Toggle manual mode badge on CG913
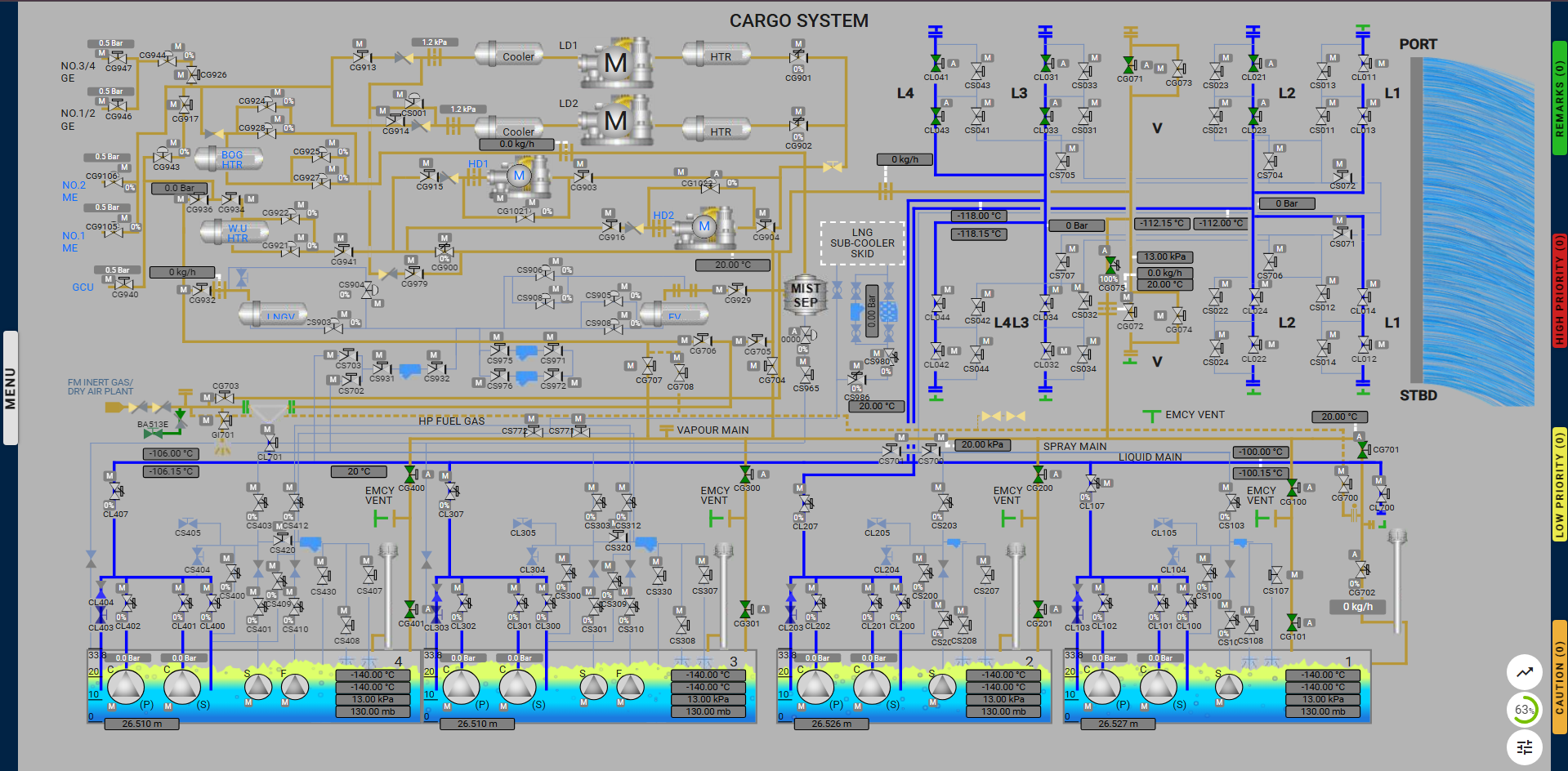Viewport: 1568px width, 771px height. [359, 44]
